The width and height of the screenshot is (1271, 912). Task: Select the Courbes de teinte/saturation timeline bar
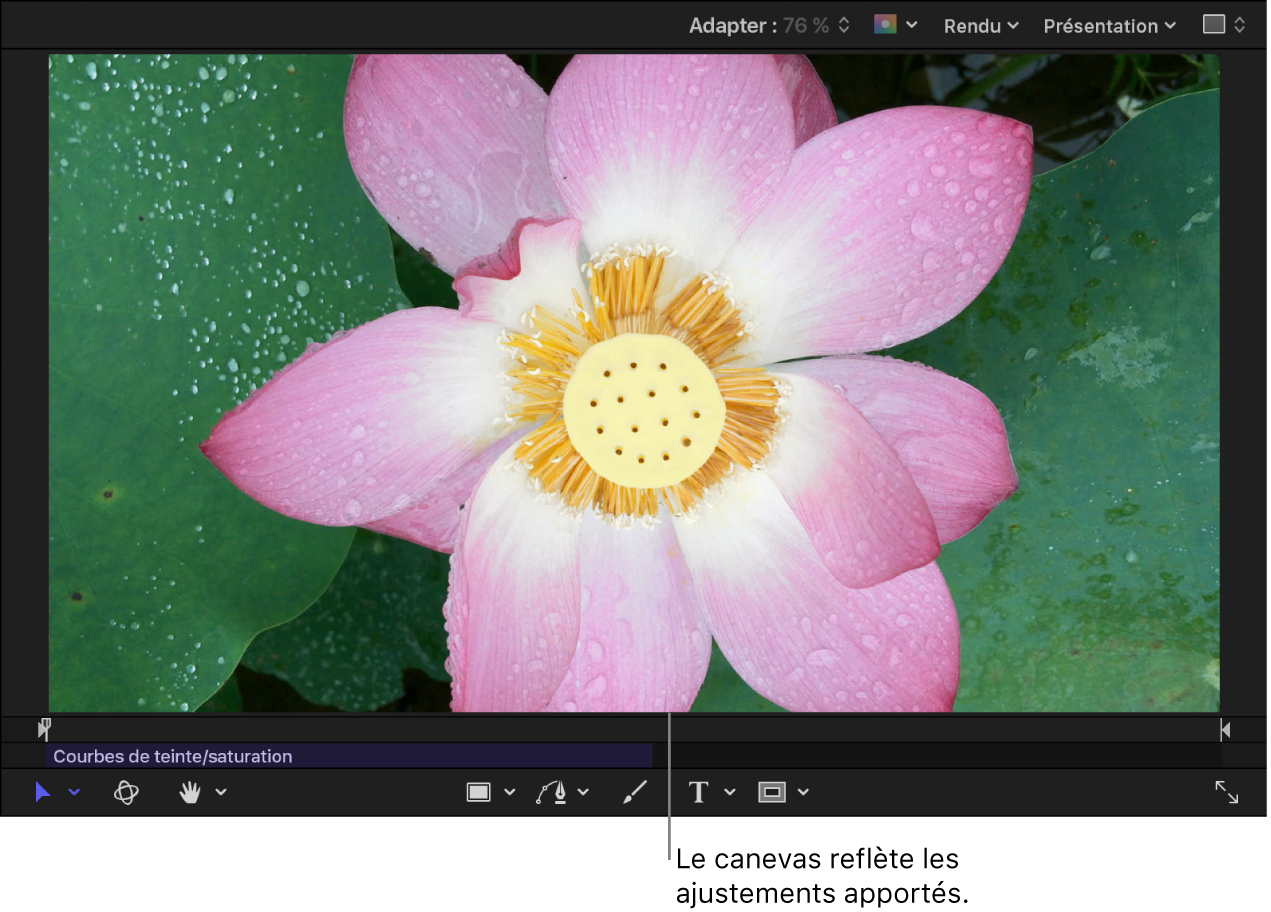pyautogui.click(x=350, y=756)
